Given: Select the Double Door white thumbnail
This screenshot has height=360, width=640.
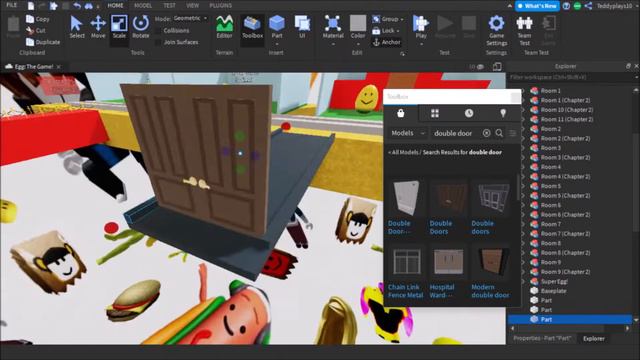Looking at the screenshot, I should click(x=406, y=198).
